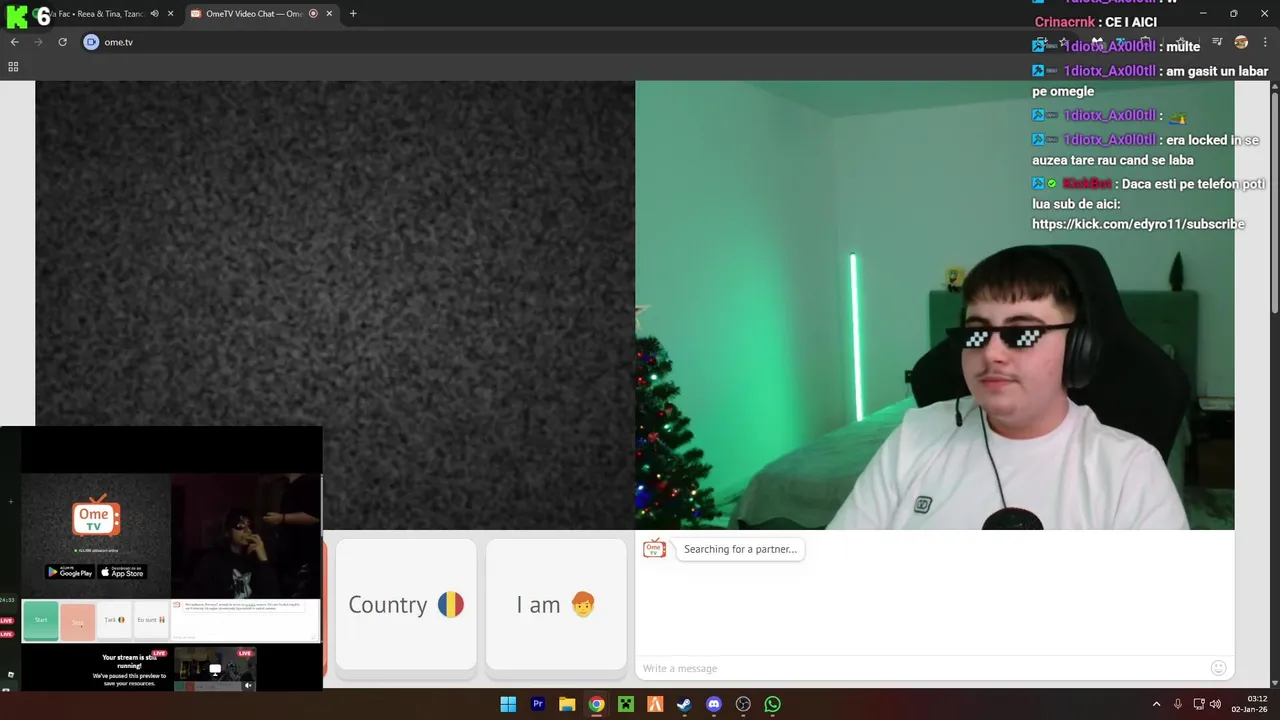Open the Chrome profile avatar
This screenshot has height=720, width=1280.
pyautogui.click(x=1241, y=42)
